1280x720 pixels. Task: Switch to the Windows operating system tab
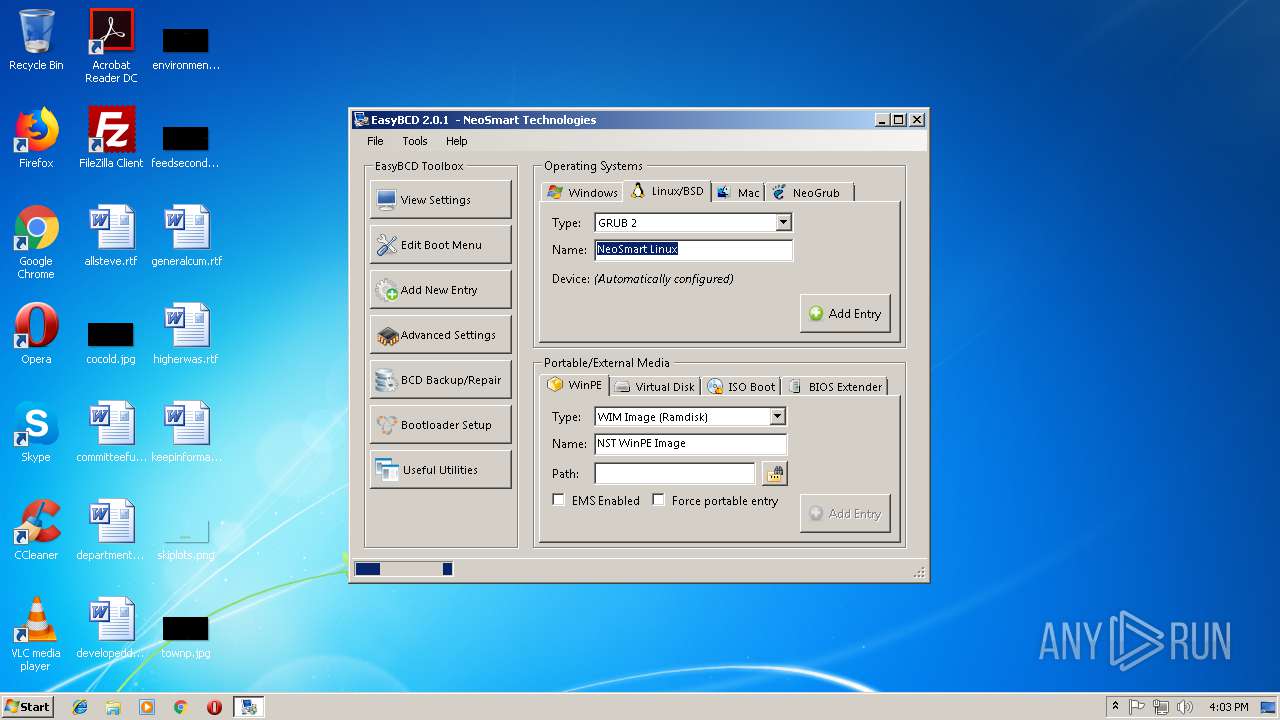click(x=582, y=192)
